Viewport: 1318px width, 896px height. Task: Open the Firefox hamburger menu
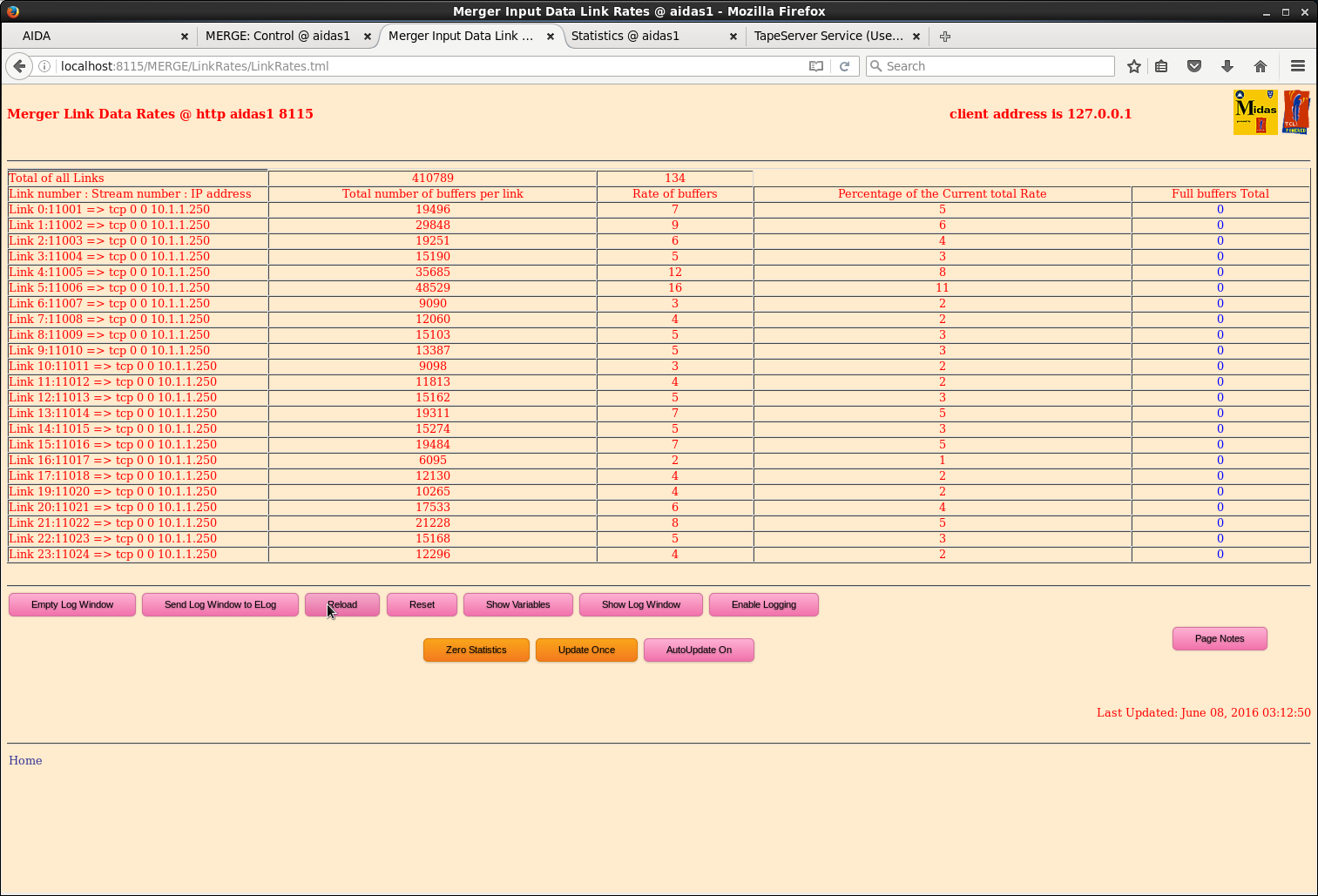[1298, 66]
